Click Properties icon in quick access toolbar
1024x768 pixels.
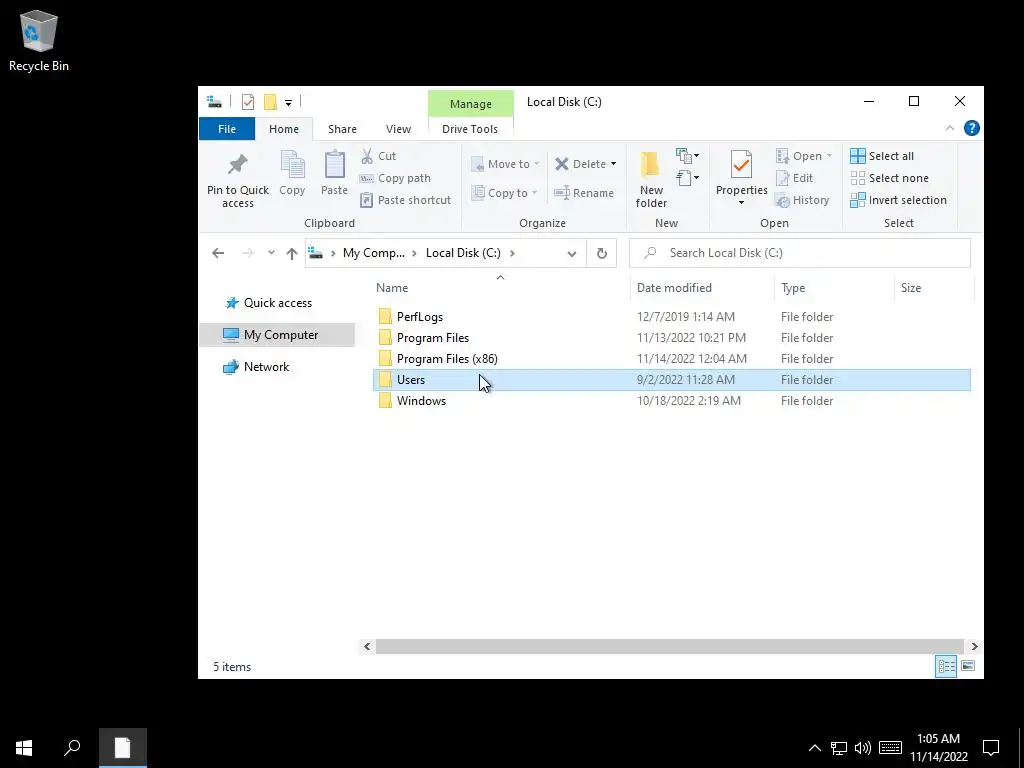pos(248,101)
